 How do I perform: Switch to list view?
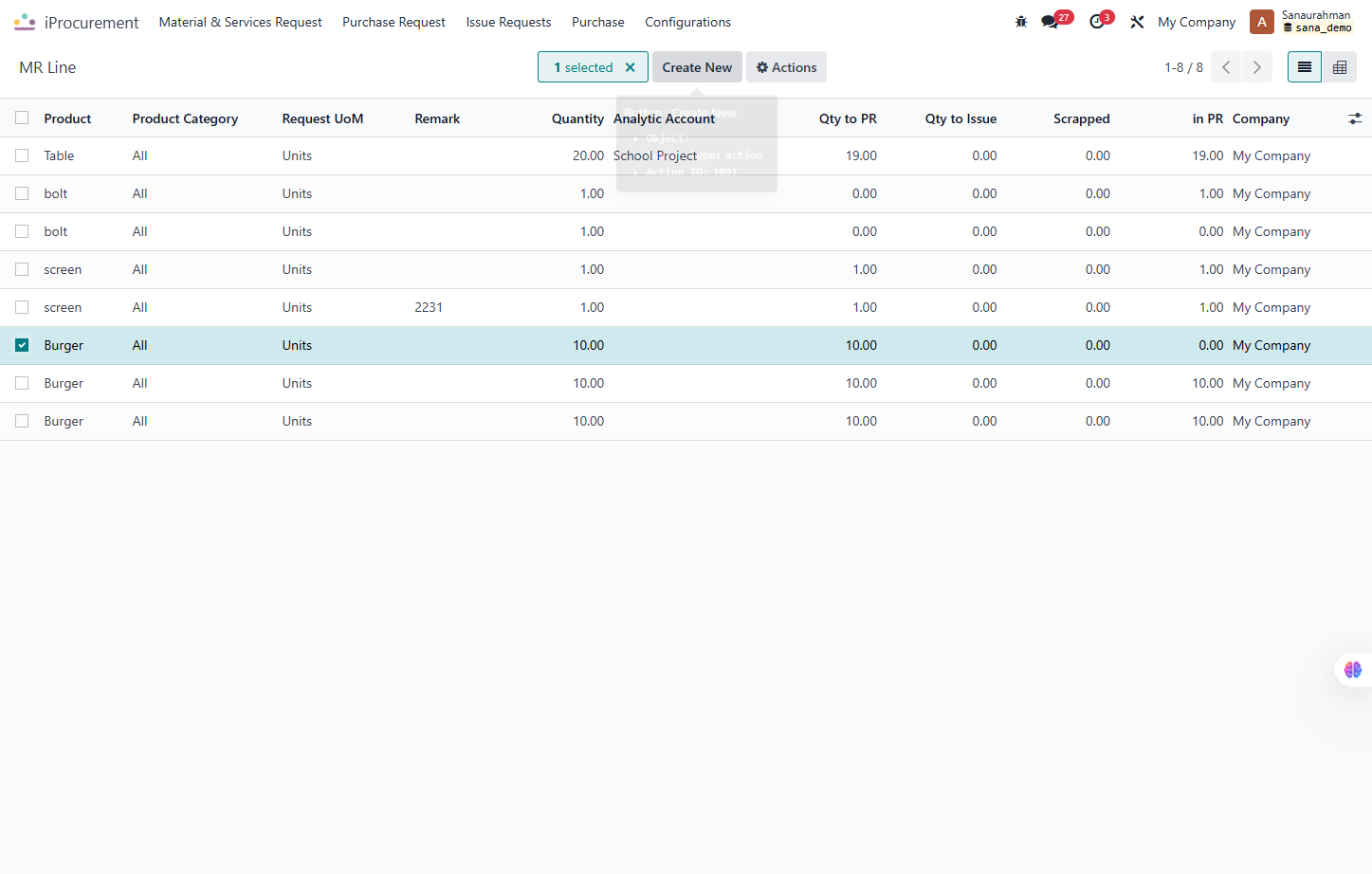click(1305, 67)
